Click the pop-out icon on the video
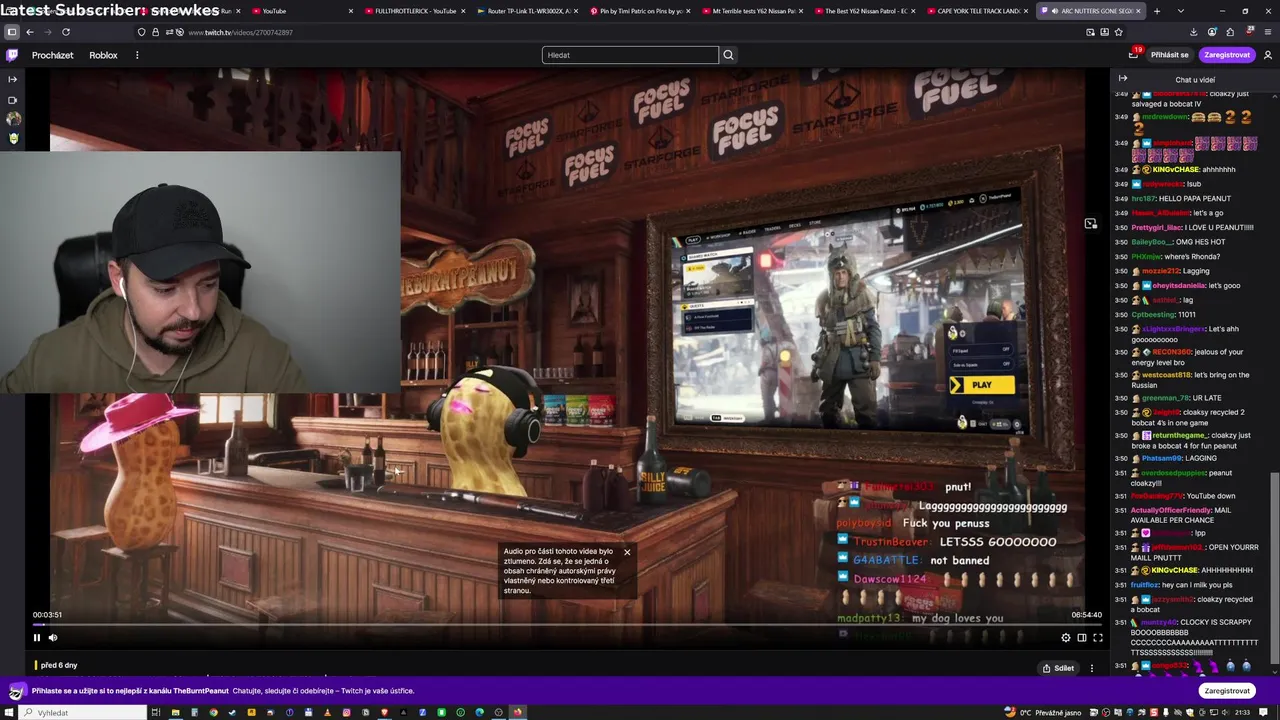Viewport: 1280px width, 720px height. click(1090, 224)
